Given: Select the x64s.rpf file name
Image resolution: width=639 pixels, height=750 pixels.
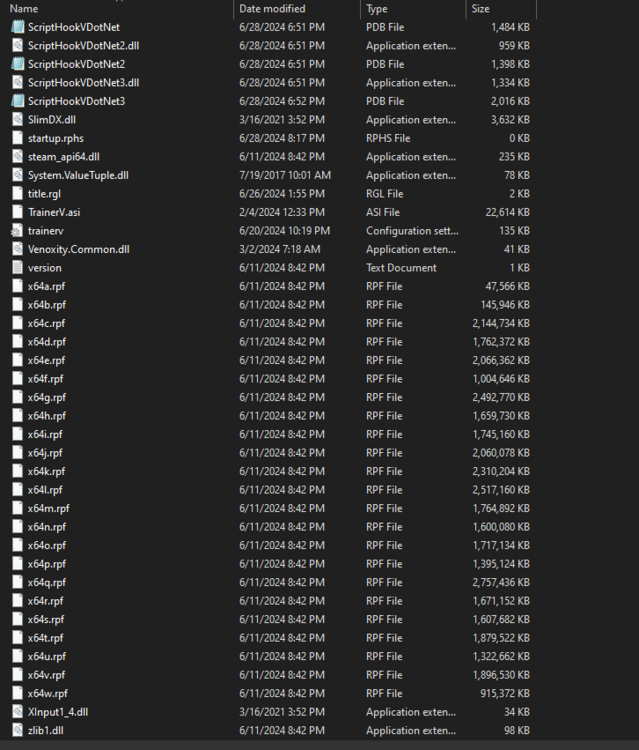Looking at the screenshot, I should (x=46, y=619).
